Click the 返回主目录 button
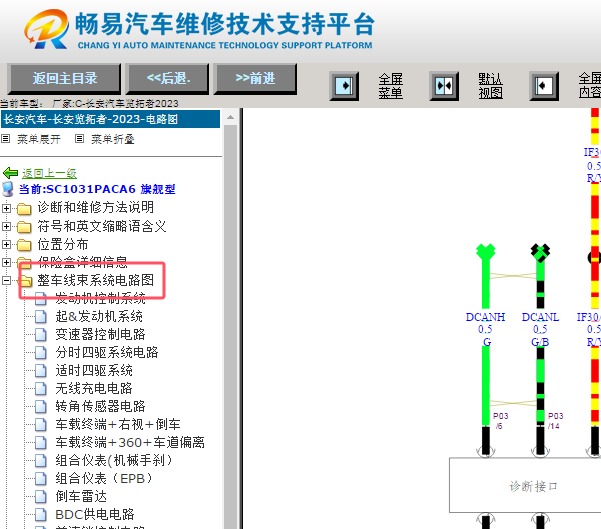This screenshot has height=529, width=601. [64, 79]
